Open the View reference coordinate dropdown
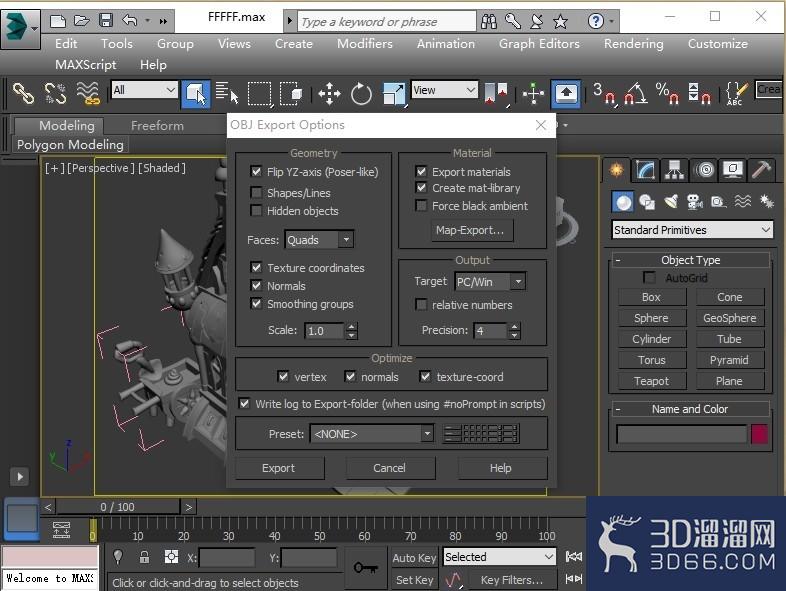The height and width of the screenshot is (591, 786). 444,90
